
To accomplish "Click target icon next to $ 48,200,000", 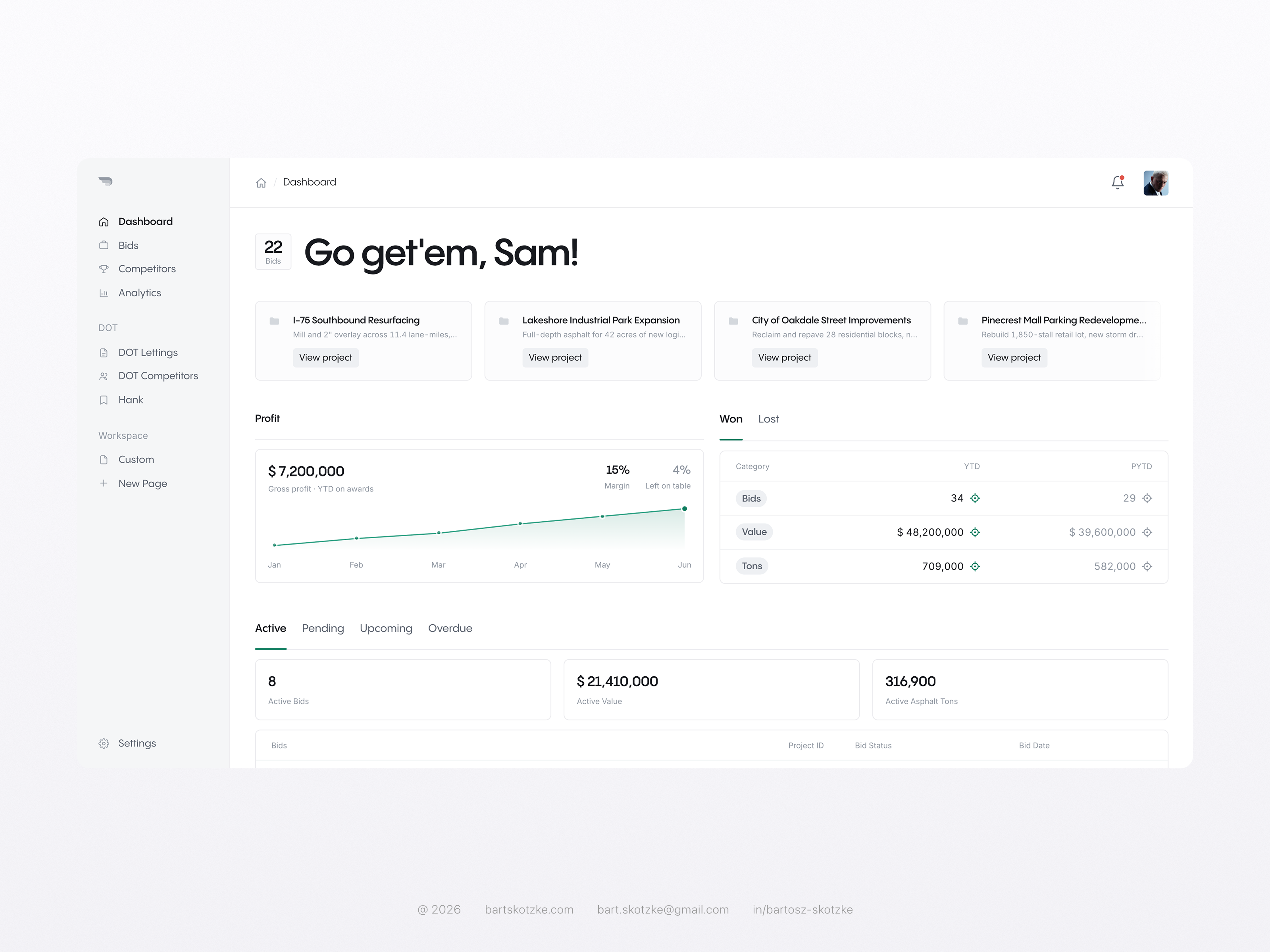I will 975,532.
